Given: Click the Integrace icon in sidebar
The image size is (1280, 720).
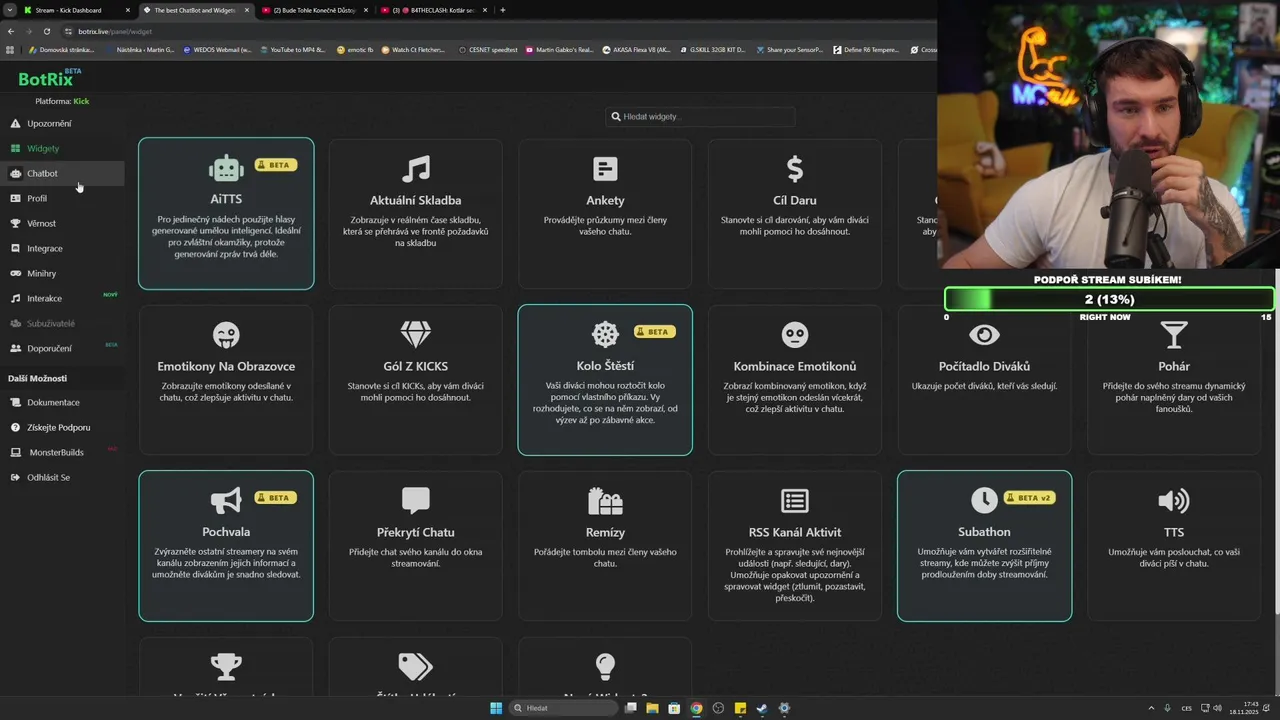Looking at the screenshot, I should (15, 248).
